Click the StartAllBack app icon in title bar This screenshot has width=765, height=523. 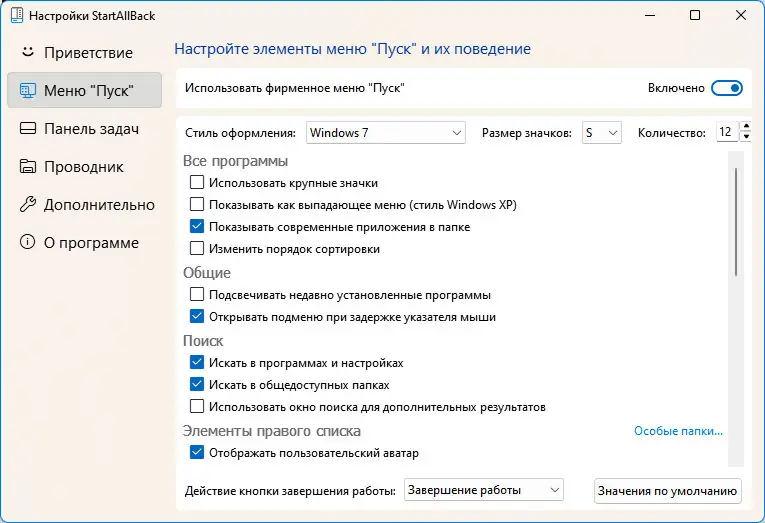click(x=16, y=16)
